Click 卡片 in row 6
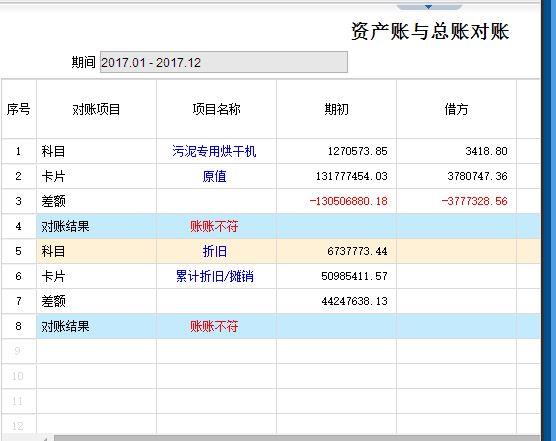The image size is (556, 441). [53, 276]
